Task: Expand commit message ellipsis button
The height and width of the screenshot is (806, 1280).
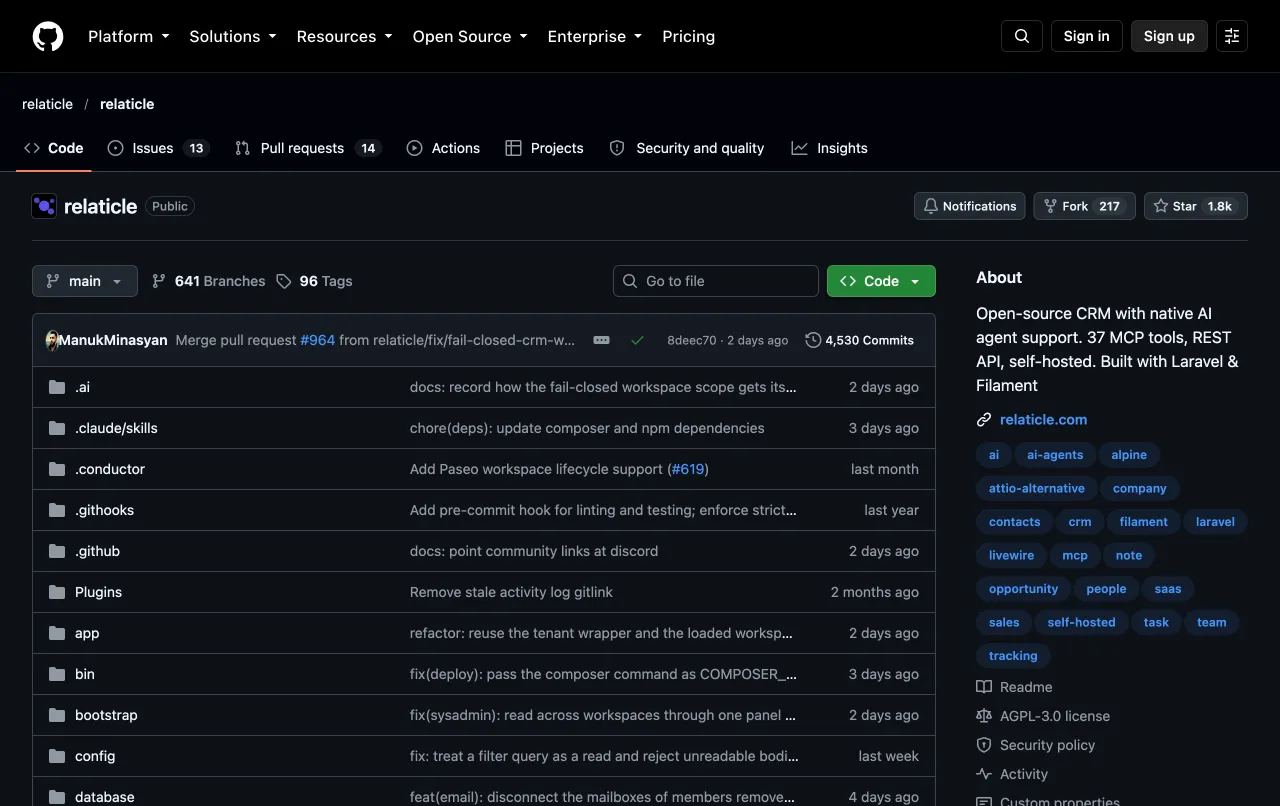Action: coord(601,340)
